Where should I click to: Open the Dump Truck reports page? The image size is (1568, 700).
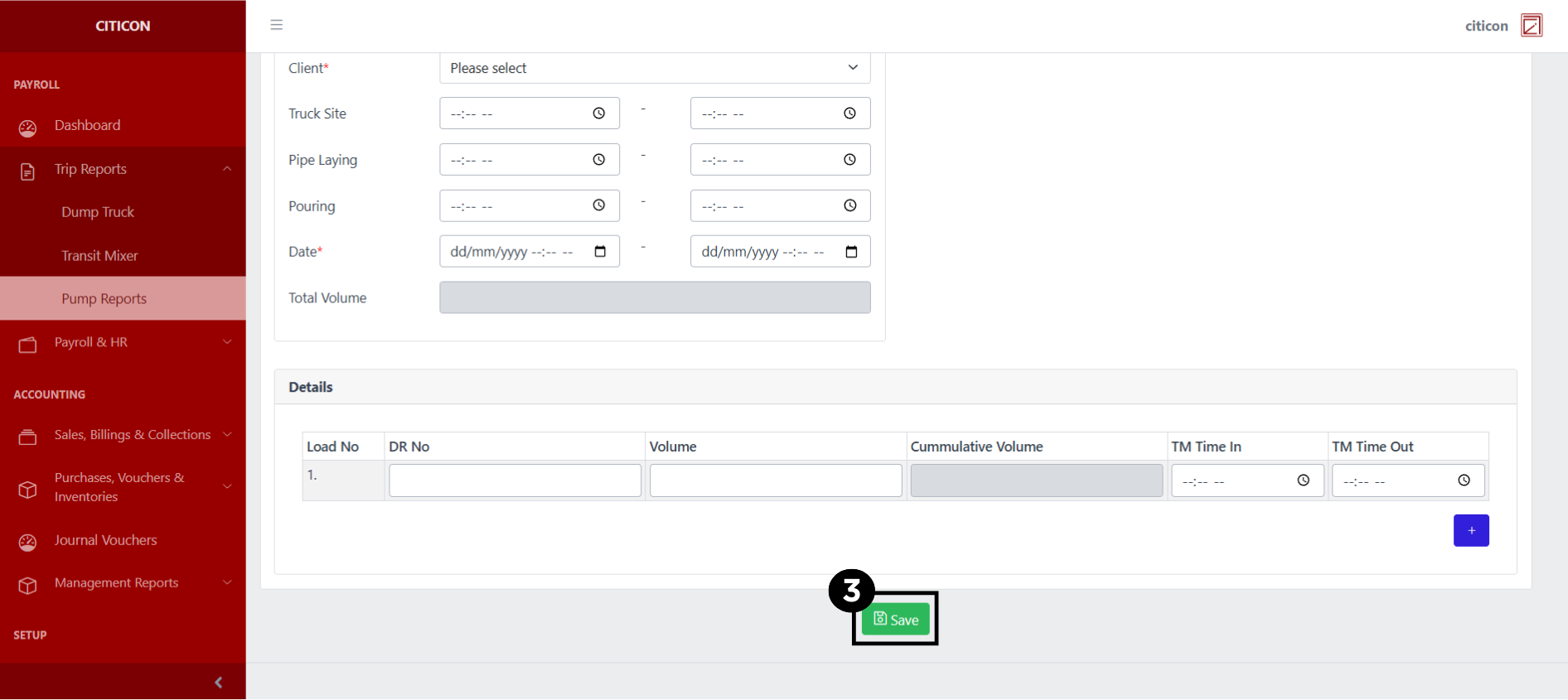point(98,212)
